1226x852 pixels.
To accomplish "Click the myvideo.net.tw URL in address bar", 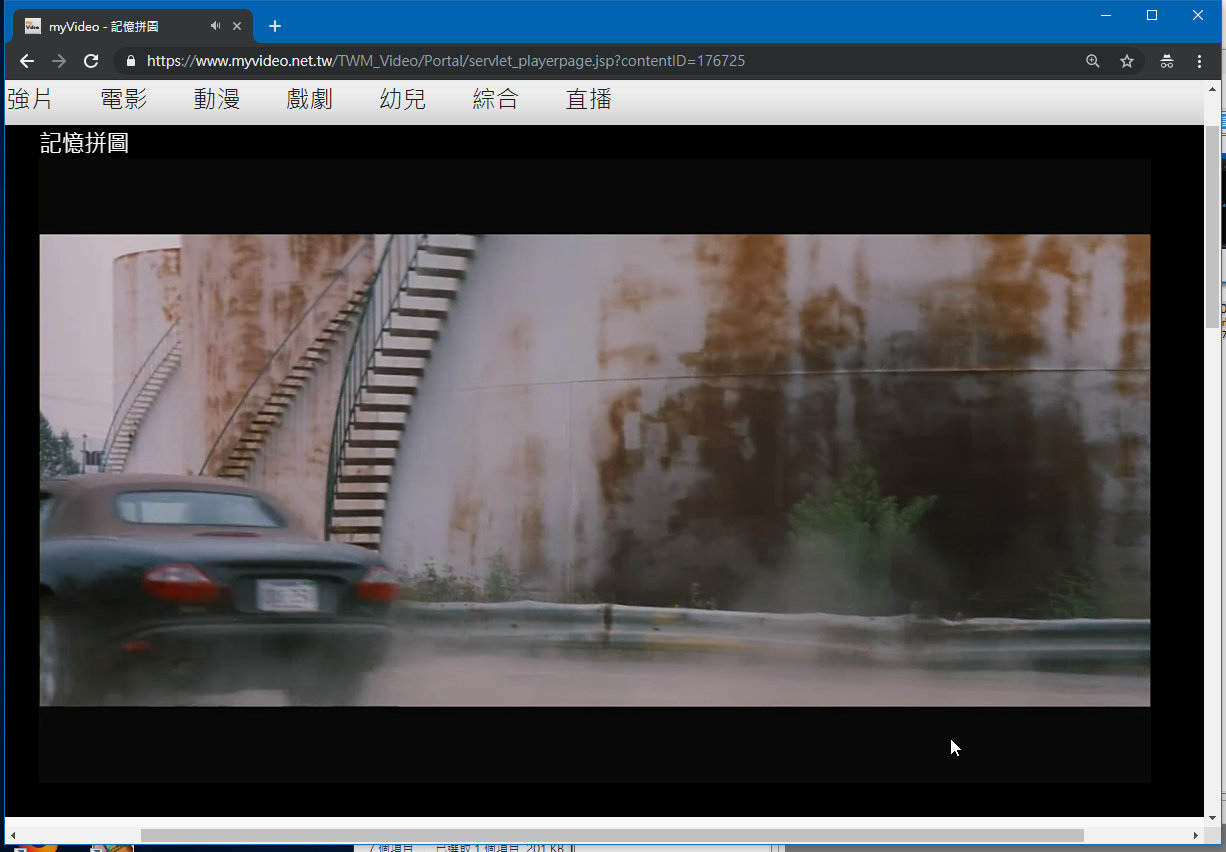I will click(446, 61).
